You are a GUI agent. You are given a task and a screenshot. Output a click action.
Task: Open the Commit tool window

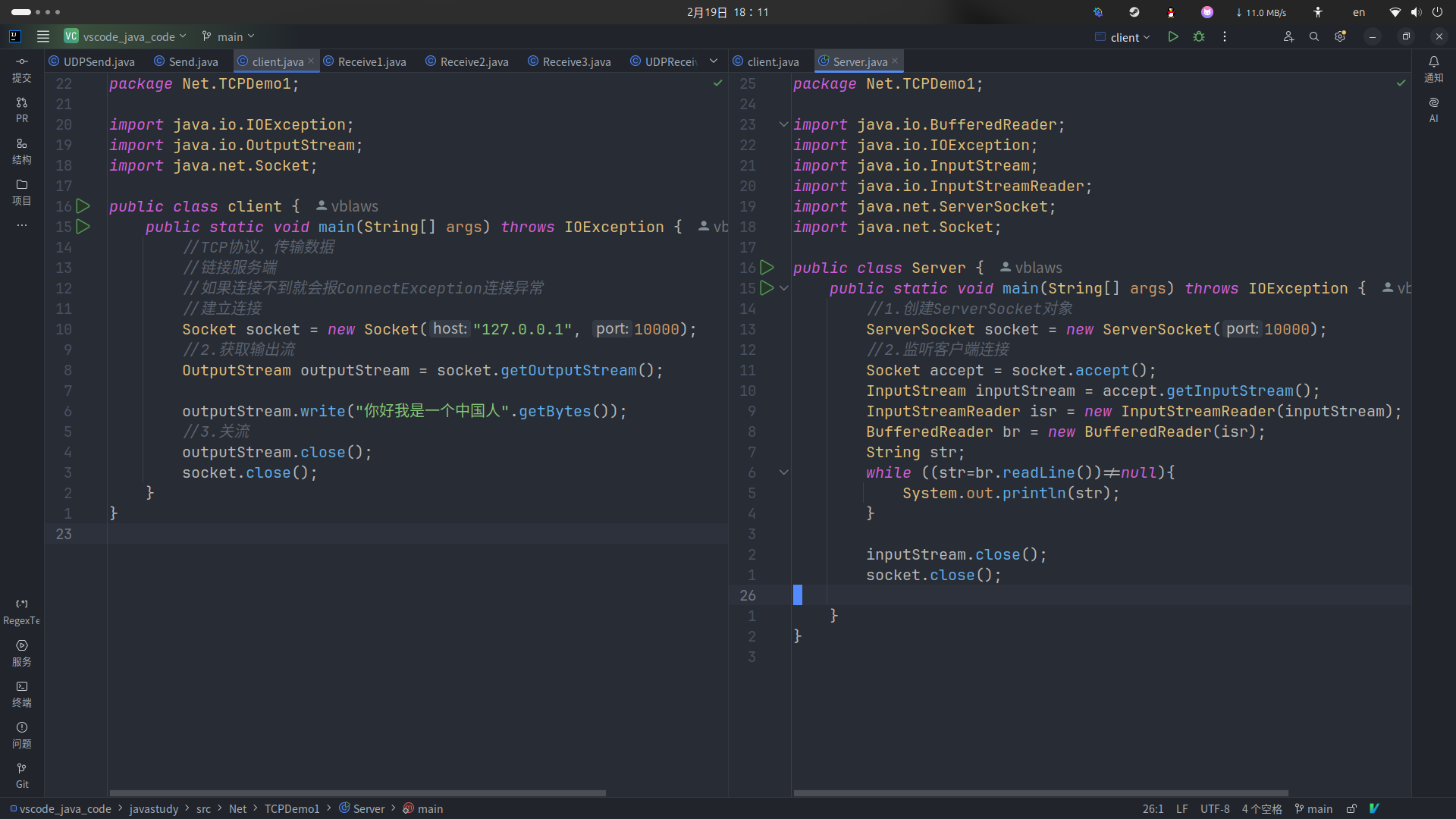[x=21, y=69]
